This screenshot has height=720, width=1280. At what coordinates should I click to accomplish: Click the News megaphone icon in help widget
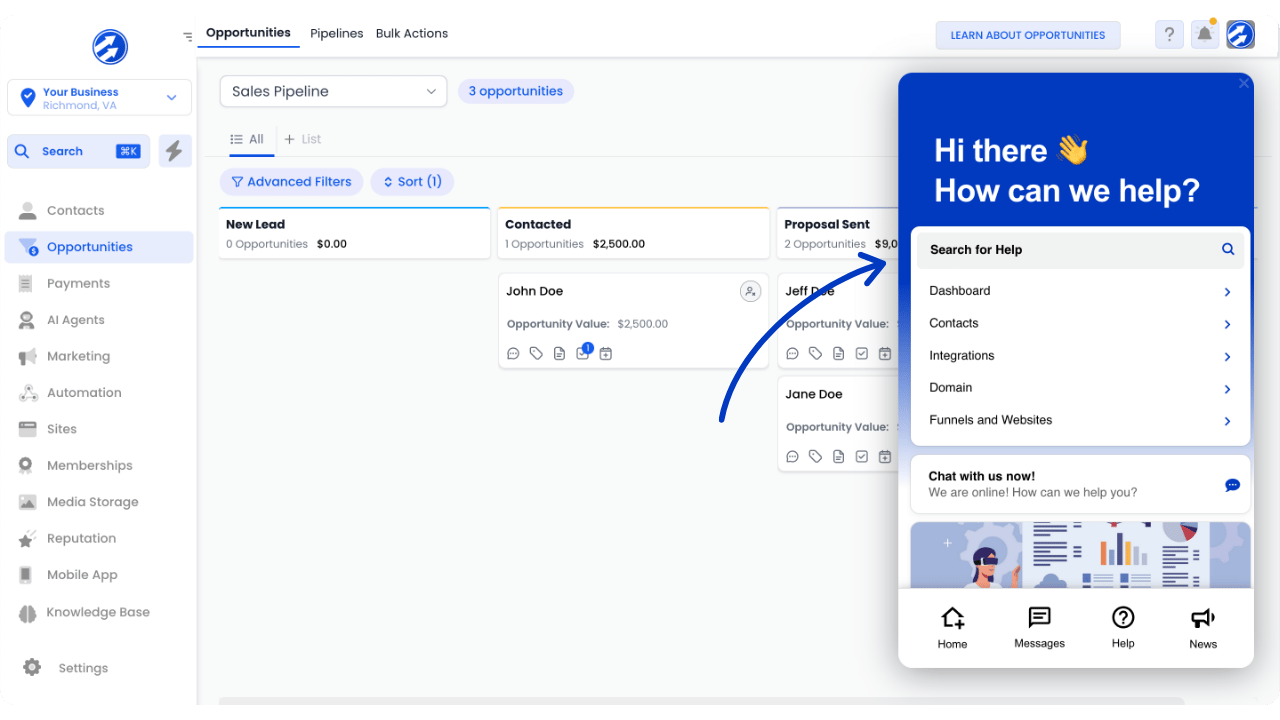(1203, 627)
